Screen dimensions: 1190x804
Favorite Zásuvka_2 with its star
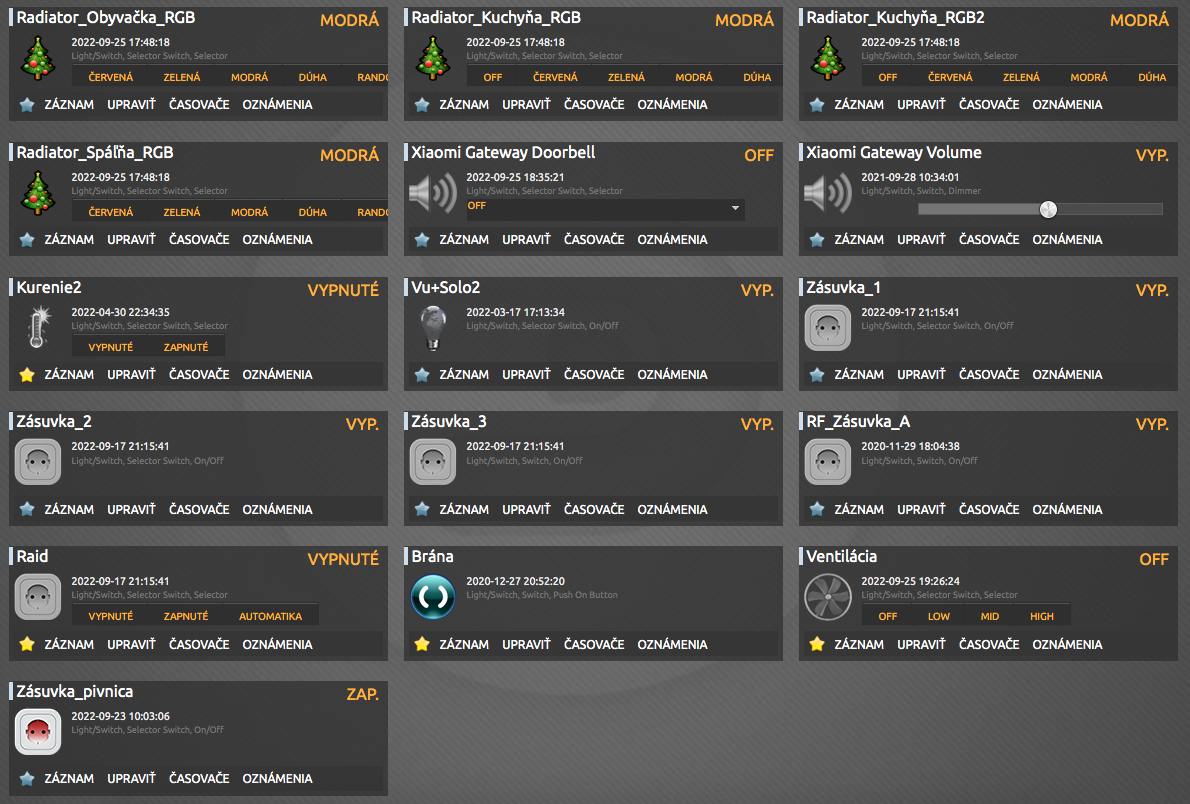[x=27, y=509]
